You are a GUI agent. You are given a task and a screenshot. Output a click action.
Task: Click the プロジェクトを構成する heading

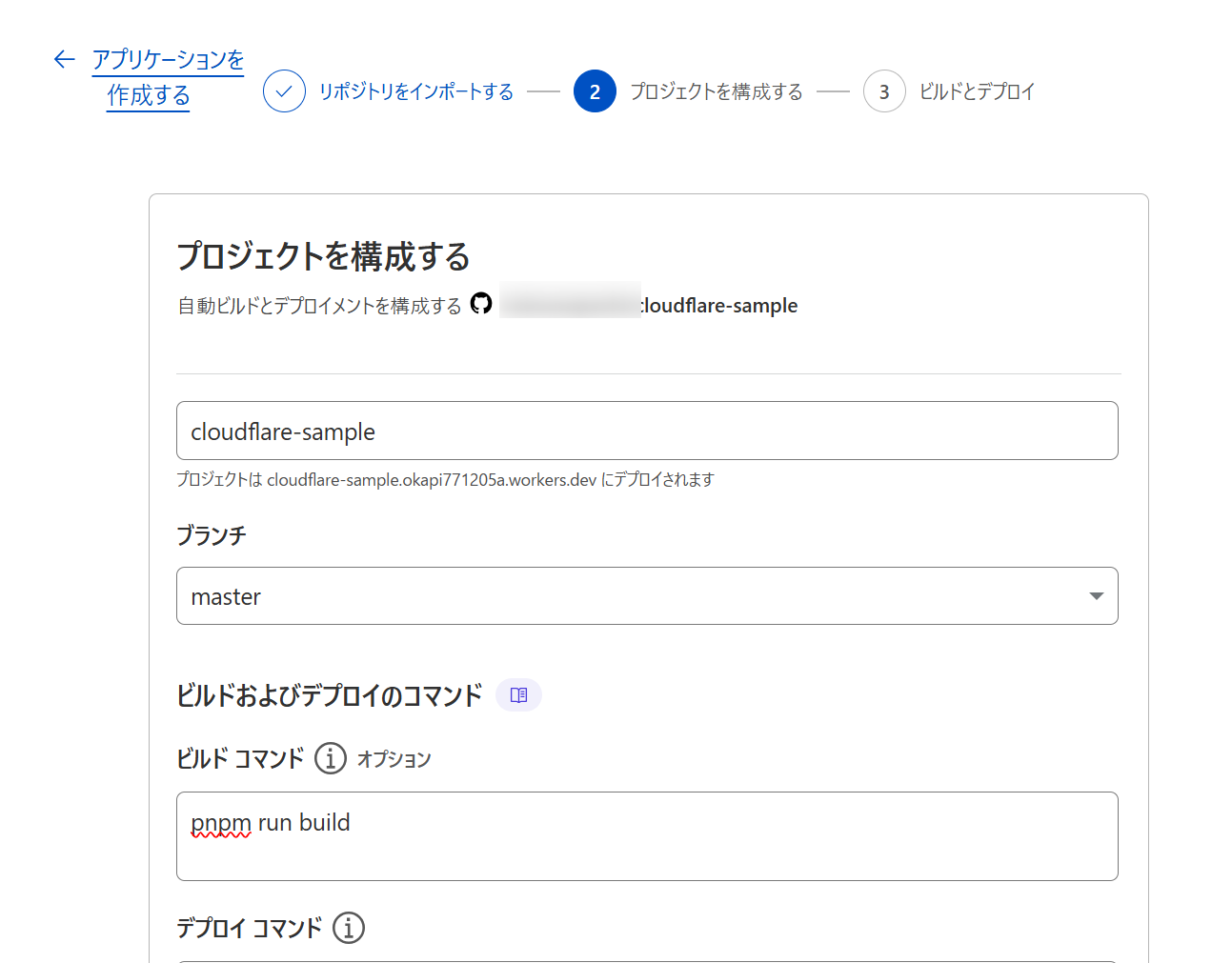[323, 256]
